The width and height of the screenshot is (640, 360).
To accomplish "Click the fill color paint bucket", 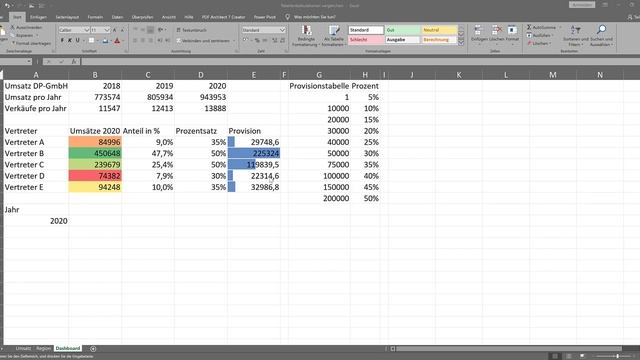I will click(105, 40).
